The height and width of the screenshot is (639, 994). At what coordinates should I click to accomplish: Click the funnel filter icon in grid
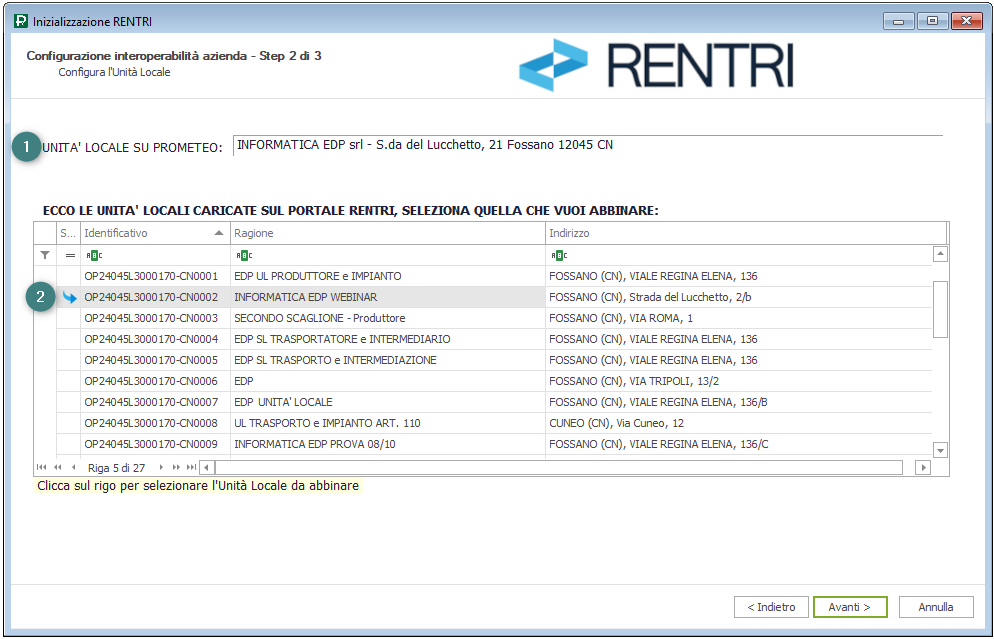44,255
